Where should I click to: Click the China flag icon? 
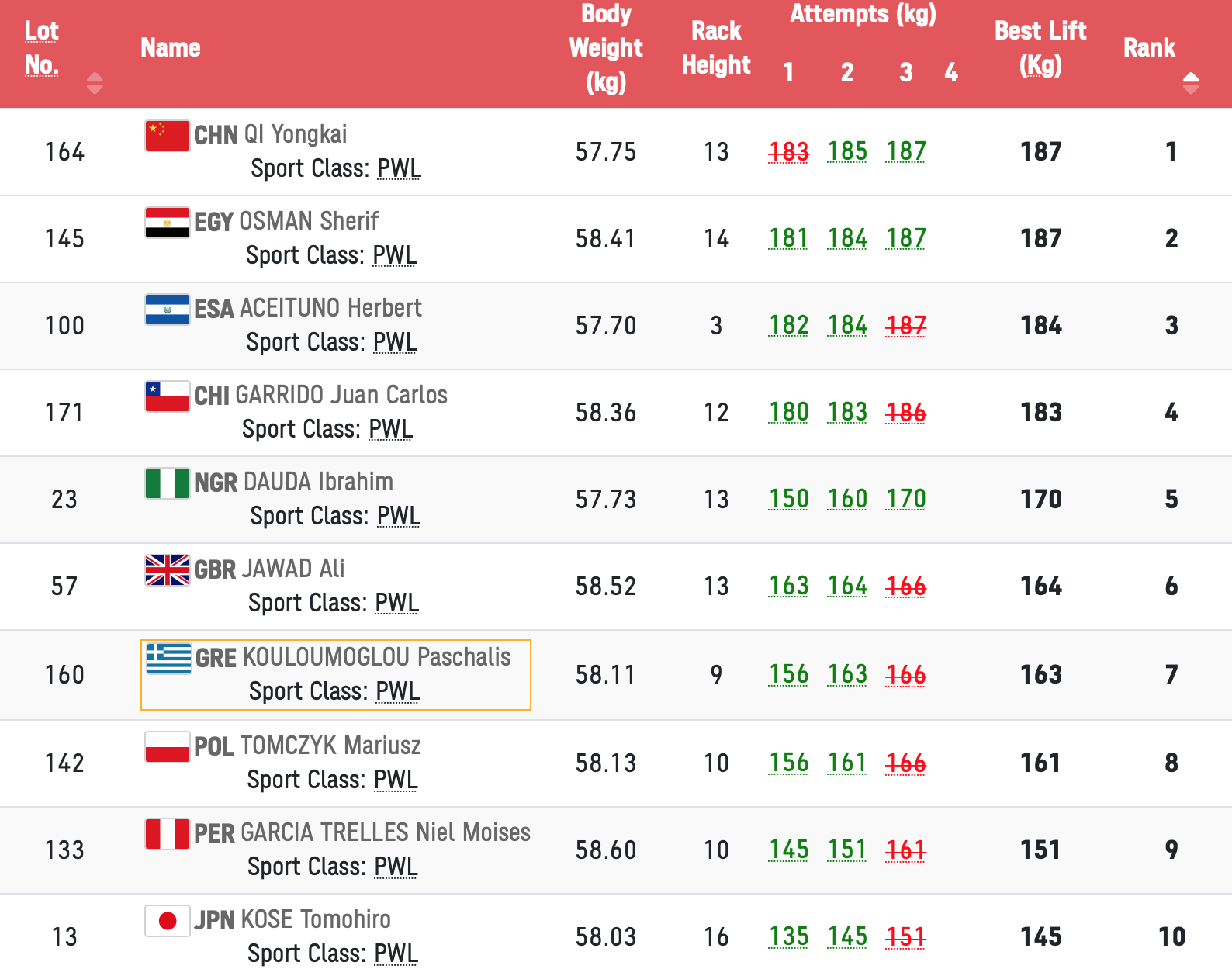tap(168, 135)
